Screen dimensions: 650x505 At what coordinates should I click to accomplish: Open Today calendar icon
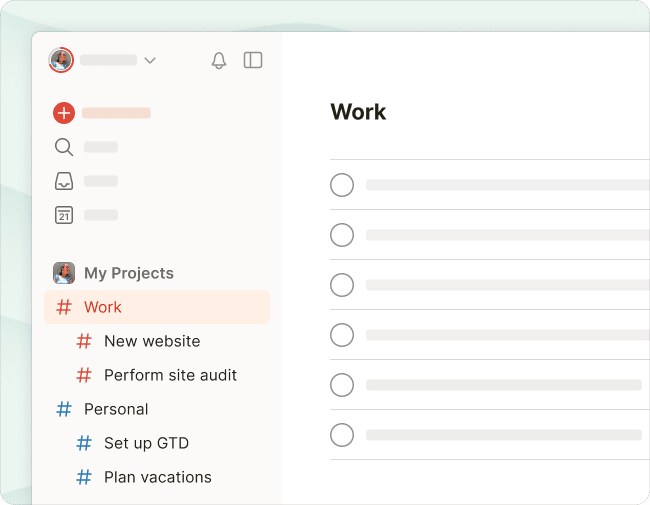coord(64,215)
